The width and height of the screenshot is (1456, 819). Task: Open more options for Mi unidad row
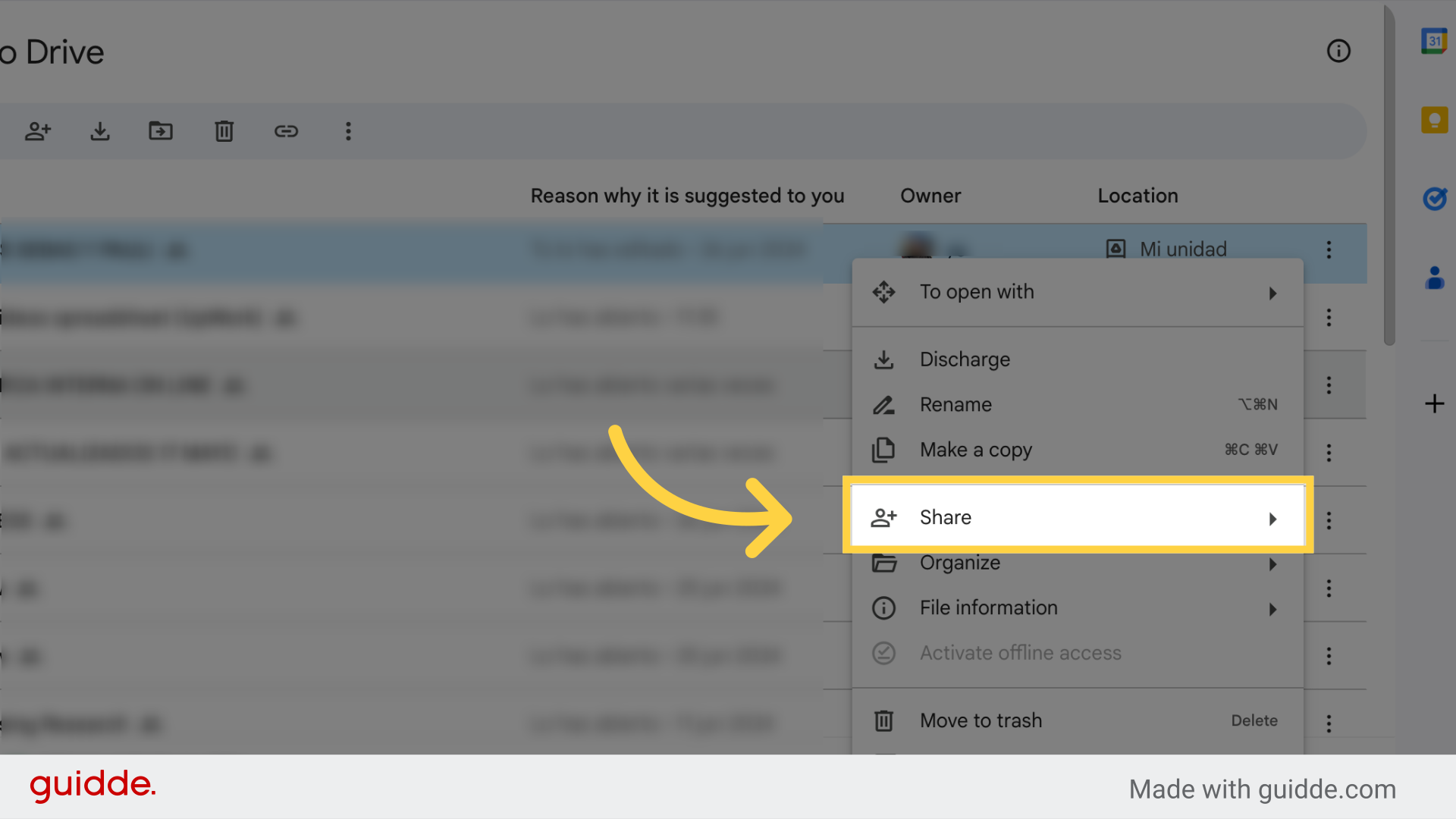pyautogui.click(x=1329, y=249)
